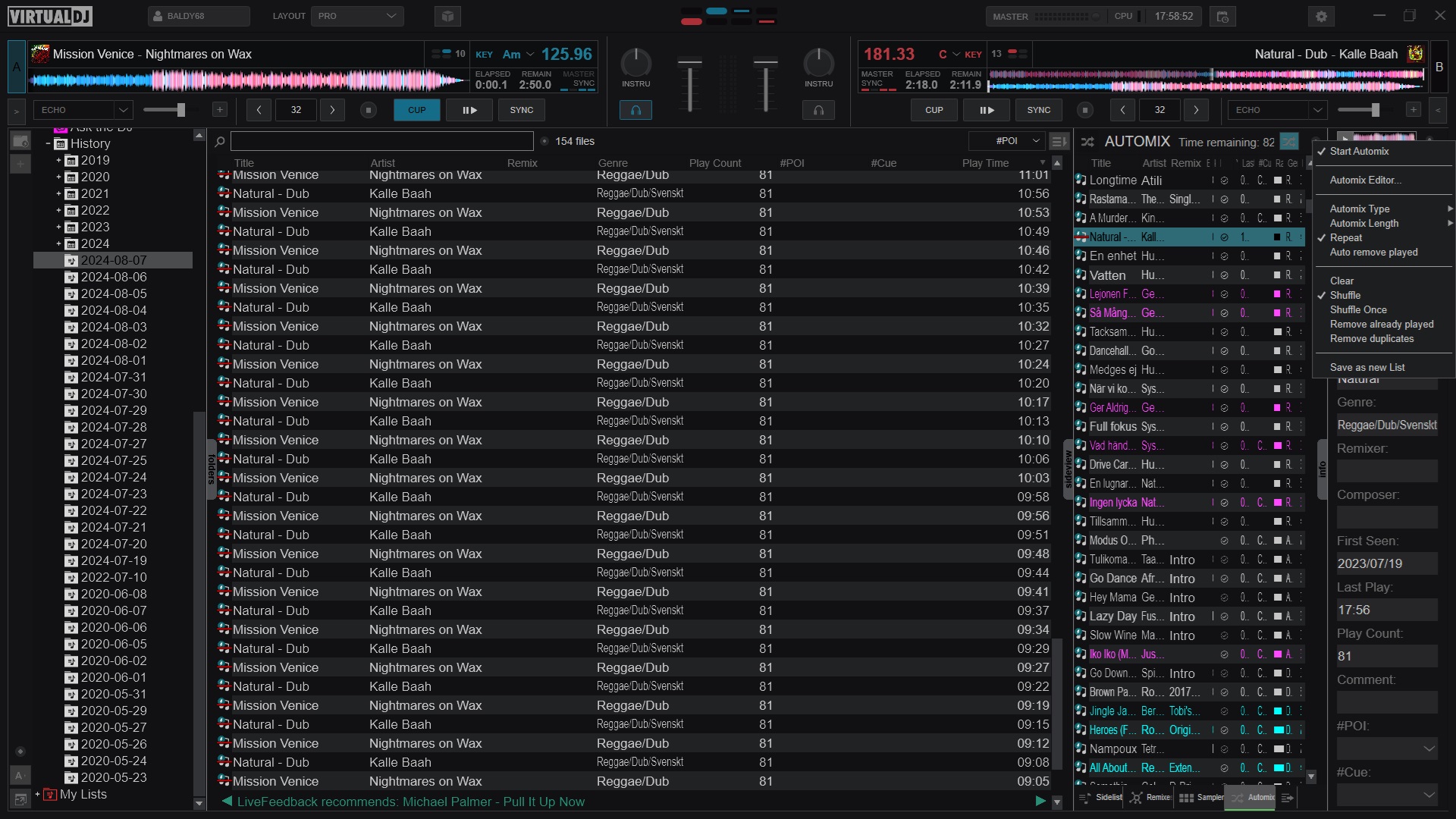
Task: Expand the 2023 history folder
Action: point(58,227)
